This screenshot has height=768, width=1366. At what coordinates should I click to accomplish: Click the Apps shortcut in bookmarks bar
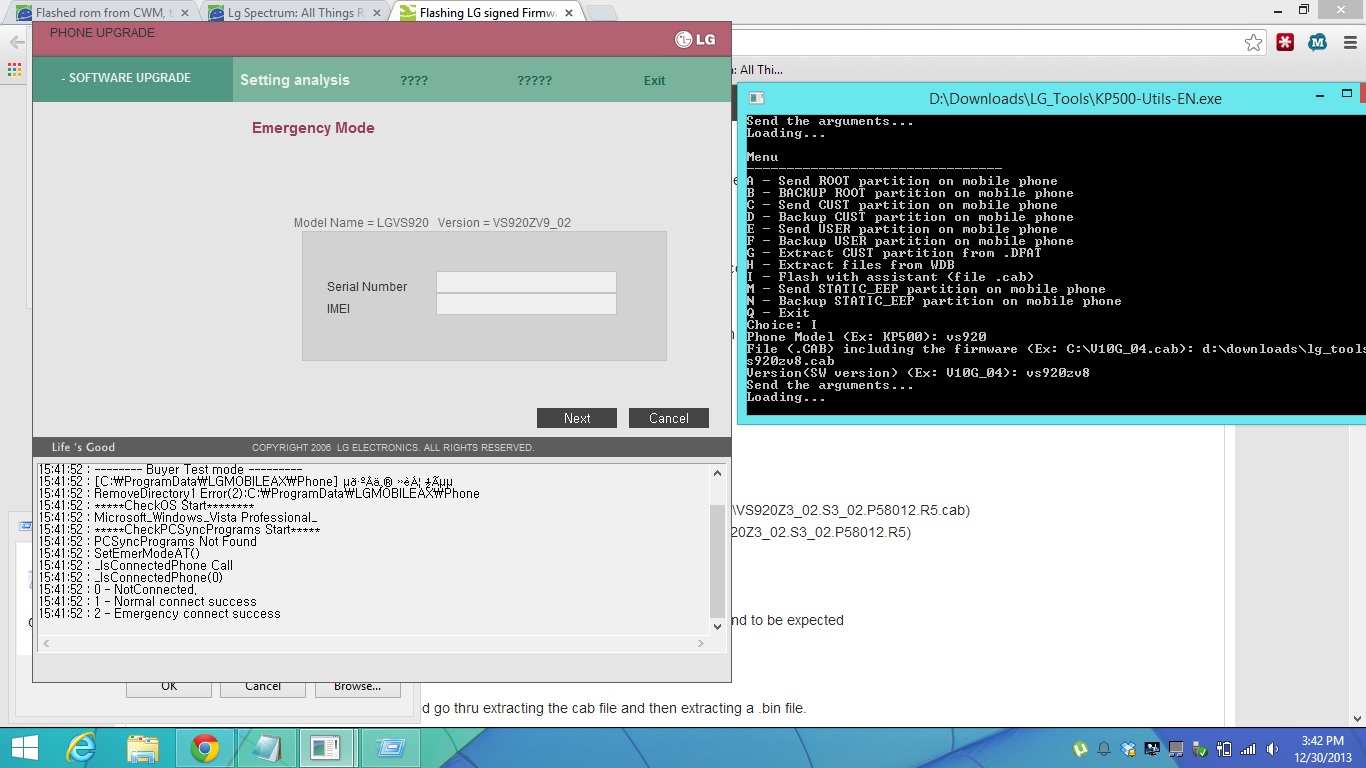14,70
